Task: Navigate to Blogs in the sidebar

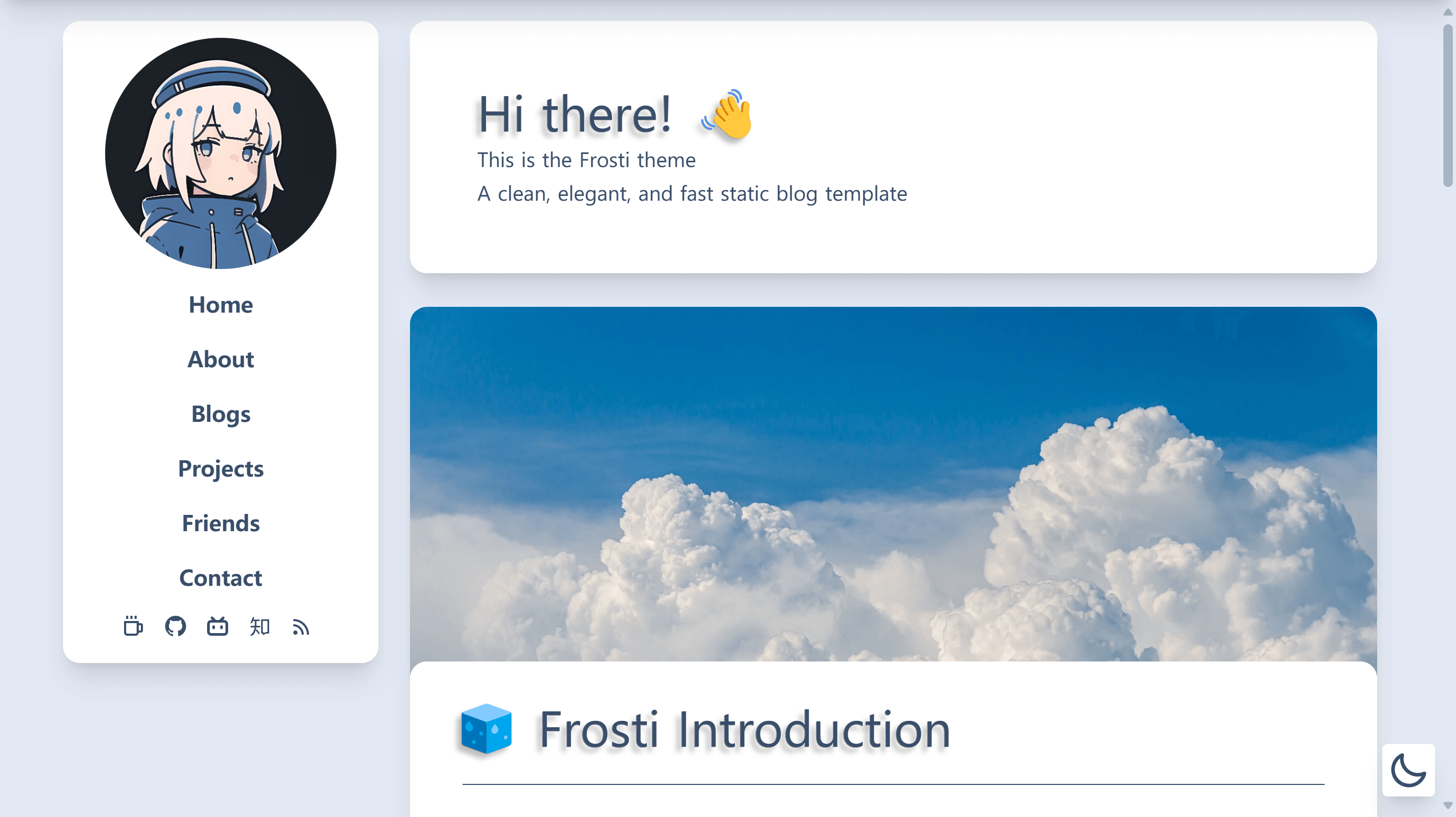Action: pyautogui.click(x=220, y=414)
